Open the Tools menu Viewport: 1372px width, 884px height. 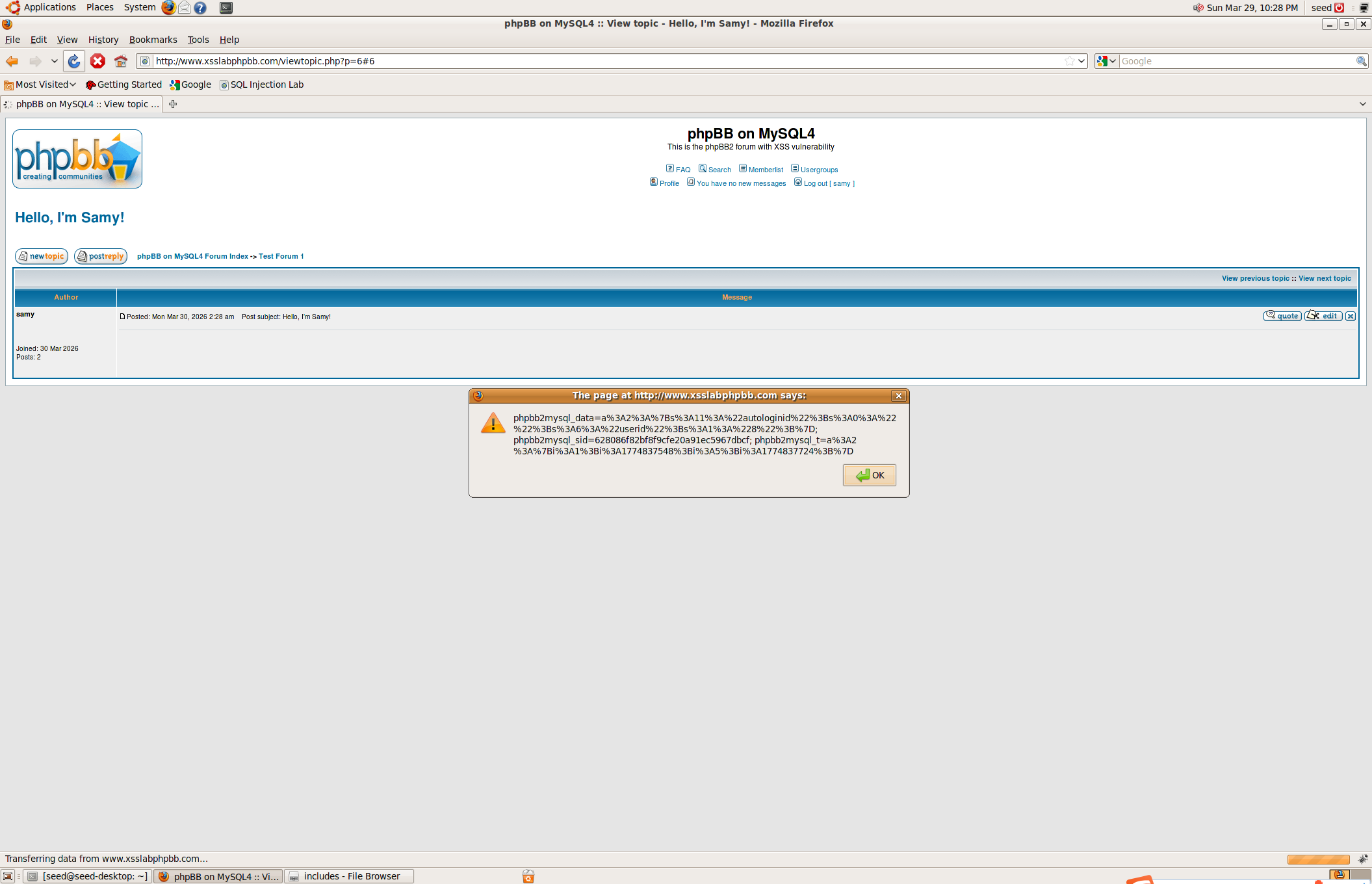tap(198, 40)
